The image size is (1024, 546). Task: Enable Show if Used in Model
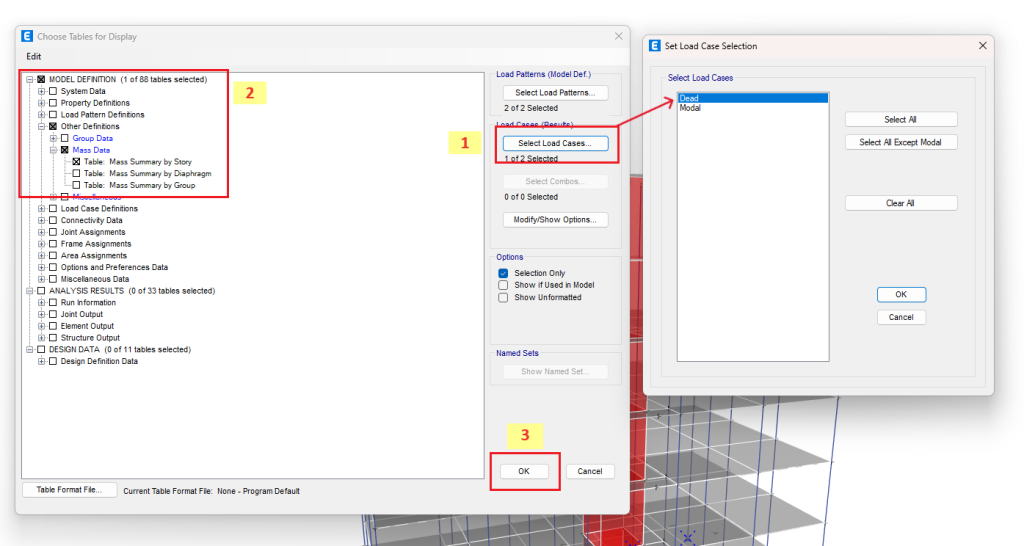click(504, 285)
